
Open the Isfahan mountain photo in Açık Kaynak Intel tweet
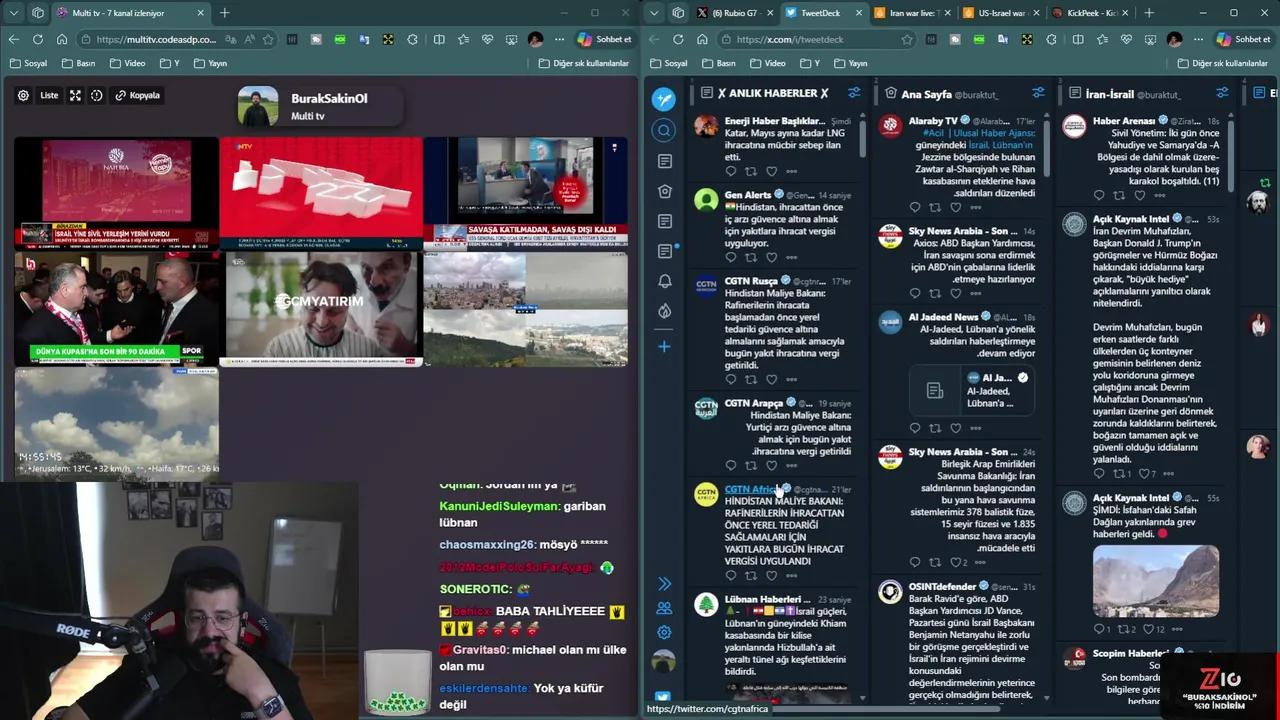[x=1155, y=581]
